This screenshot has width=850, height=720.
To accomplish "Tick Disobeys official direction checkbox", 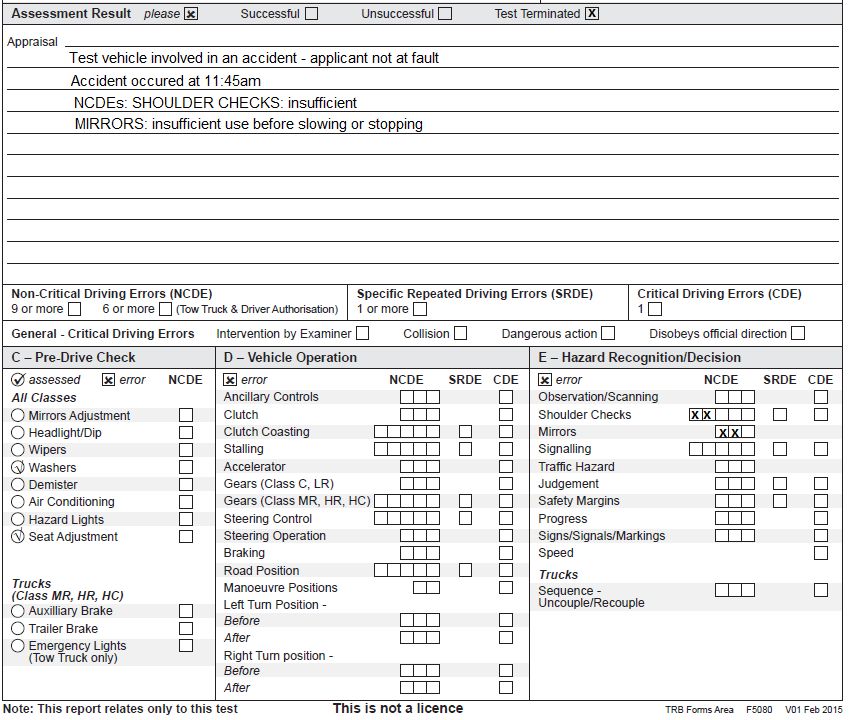I will coord(798,333).
